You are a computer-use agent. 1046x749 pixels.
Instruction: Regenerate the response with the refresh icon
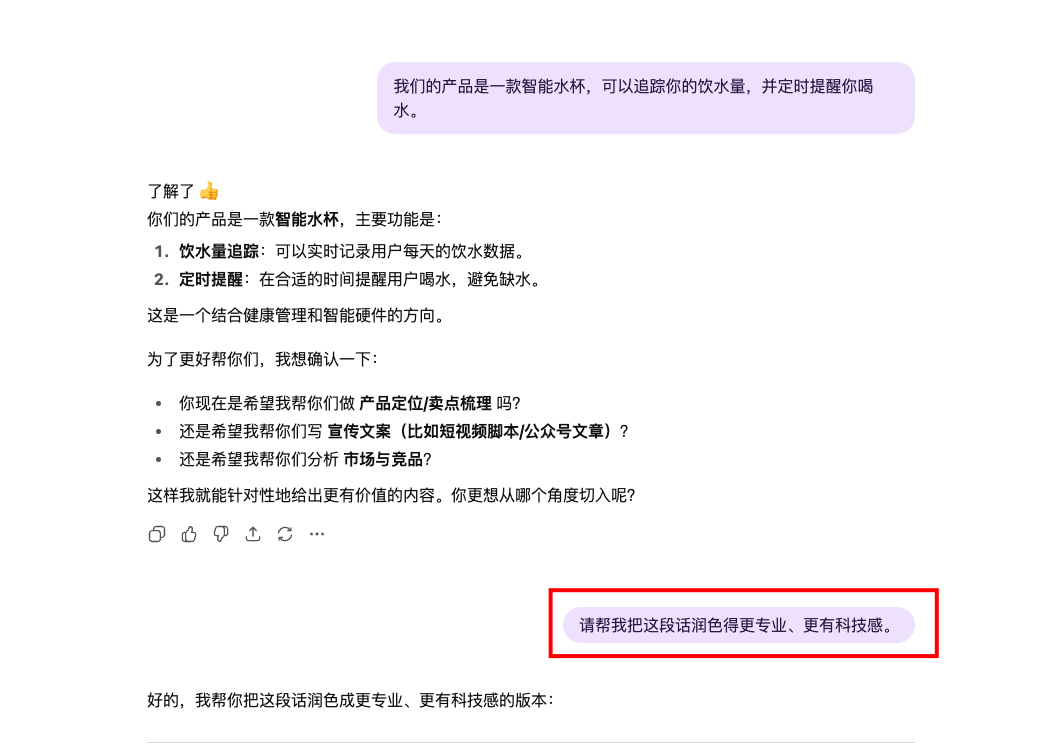click(x=285, y=534)
